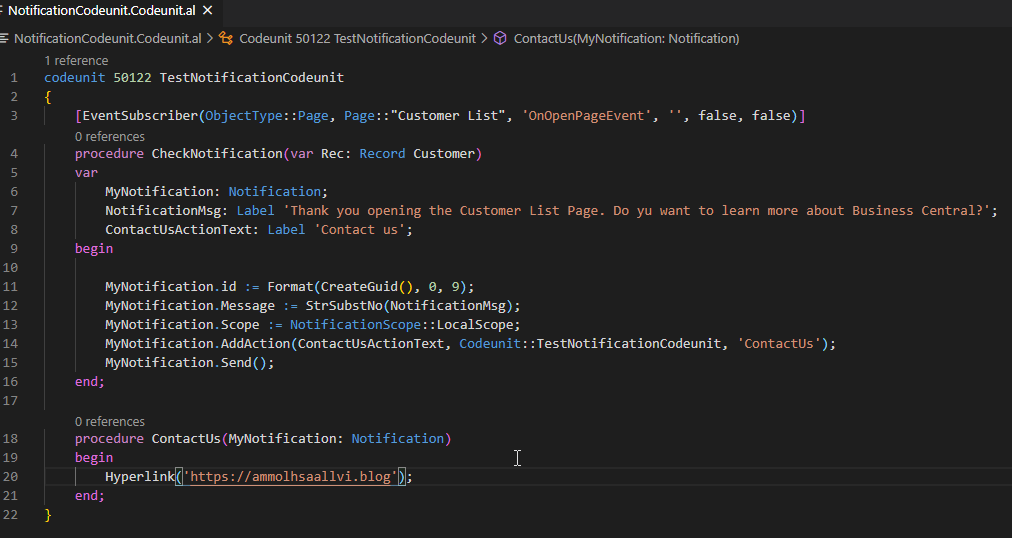Click line number 20 in the gutter
Image resolution: width=1012 pixels, height=538 pixels.
[12, 477]
